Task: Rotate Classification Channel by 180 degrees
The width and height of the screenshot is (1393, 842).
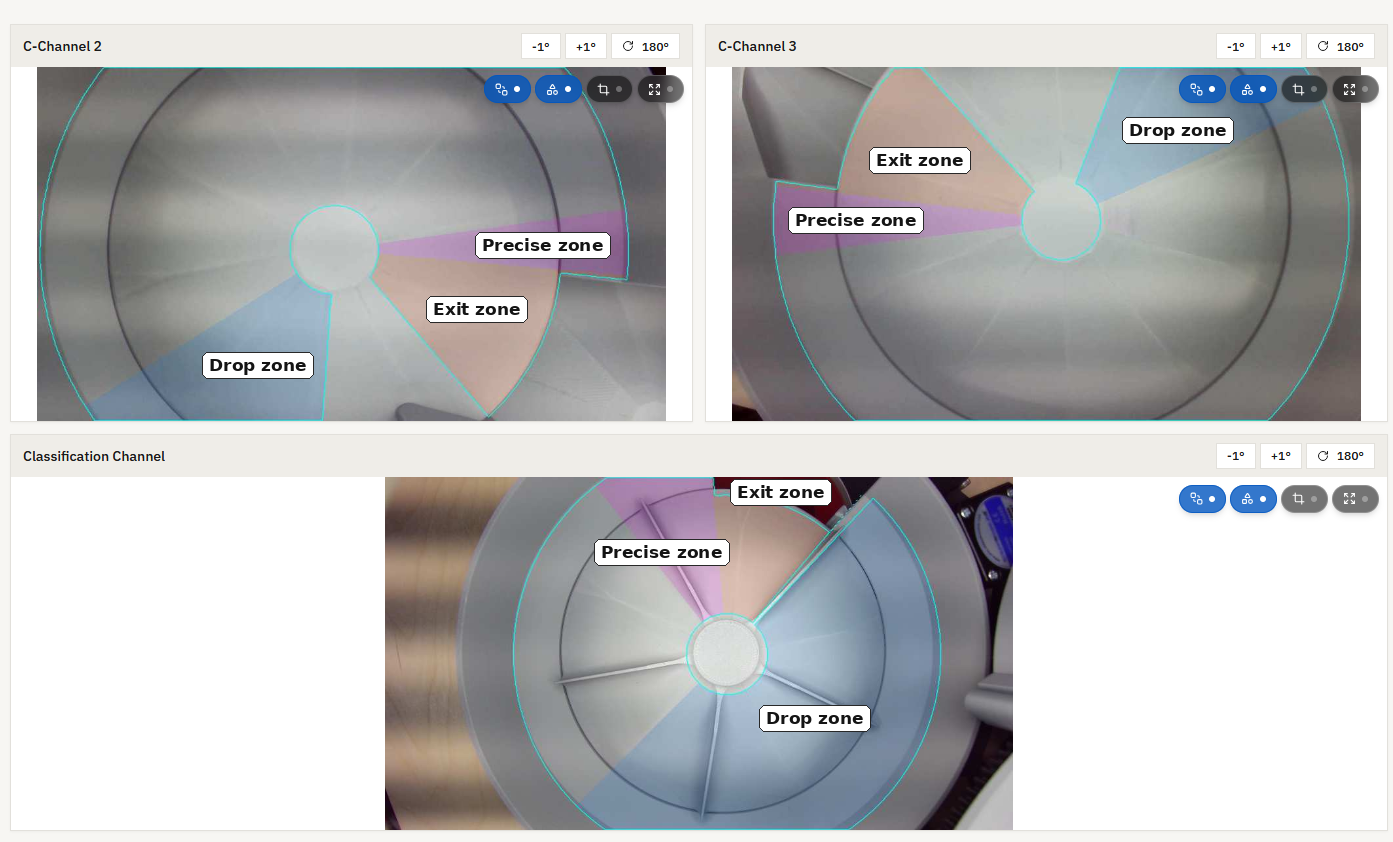Action: 1340,456
